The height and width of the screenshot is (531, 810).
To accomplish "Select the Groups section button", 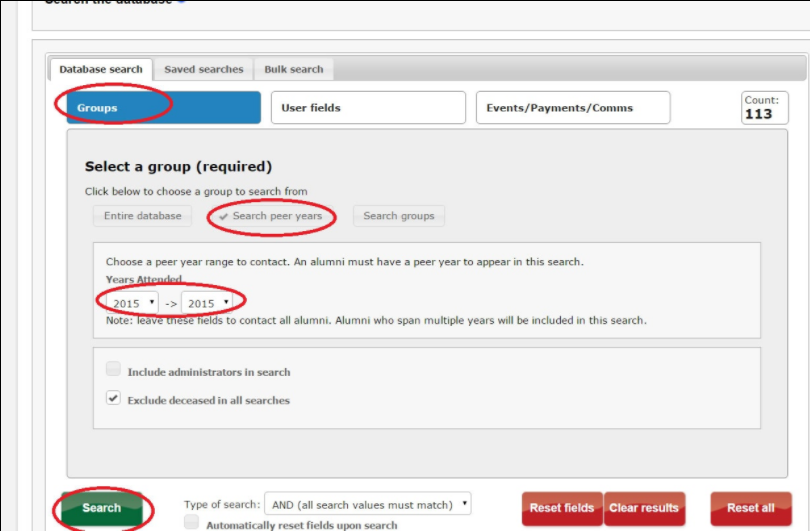I will click(158, 108).
